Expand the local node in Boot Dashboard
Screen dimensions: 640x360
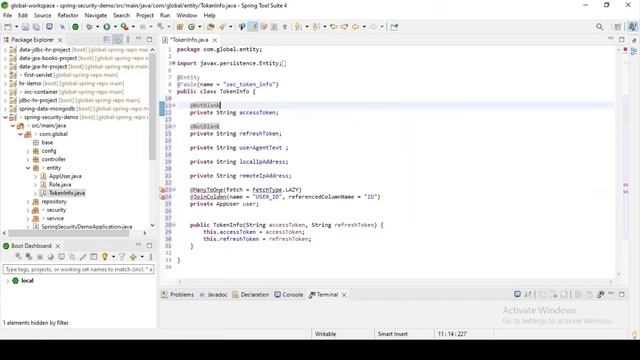8,281
